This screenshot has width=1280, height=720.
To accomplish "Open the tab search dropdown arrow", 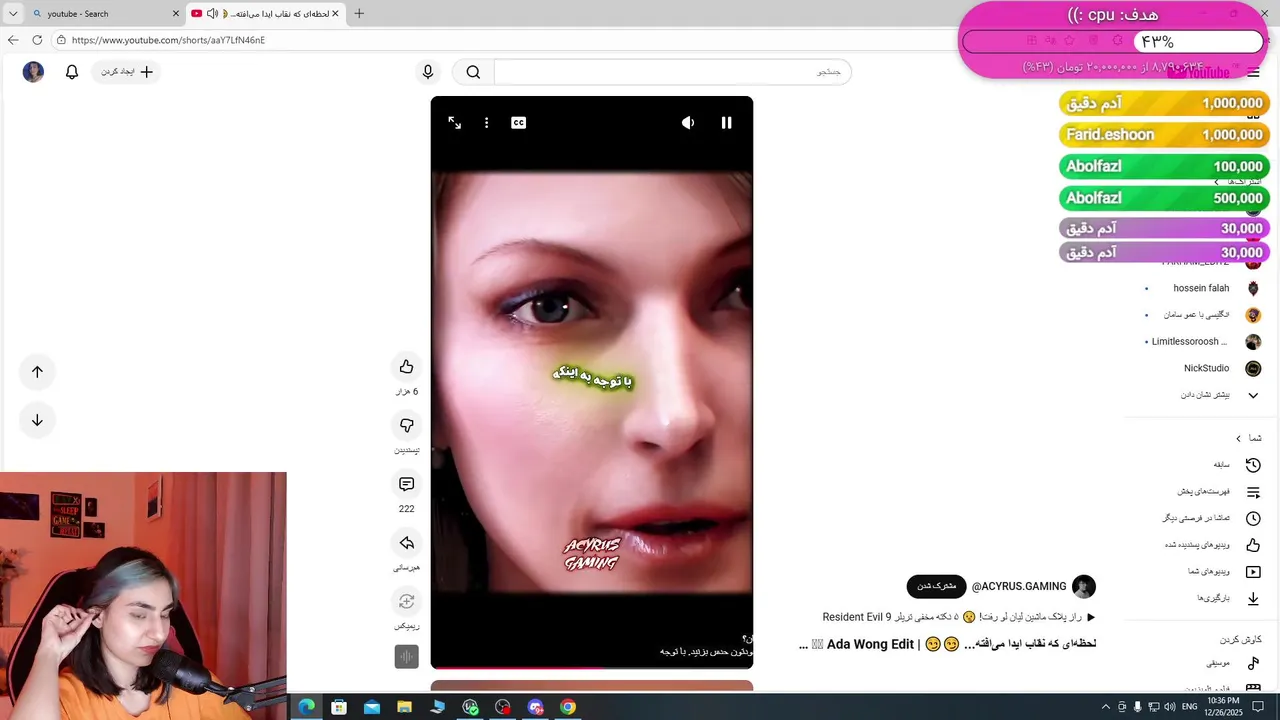I will 13,14.
